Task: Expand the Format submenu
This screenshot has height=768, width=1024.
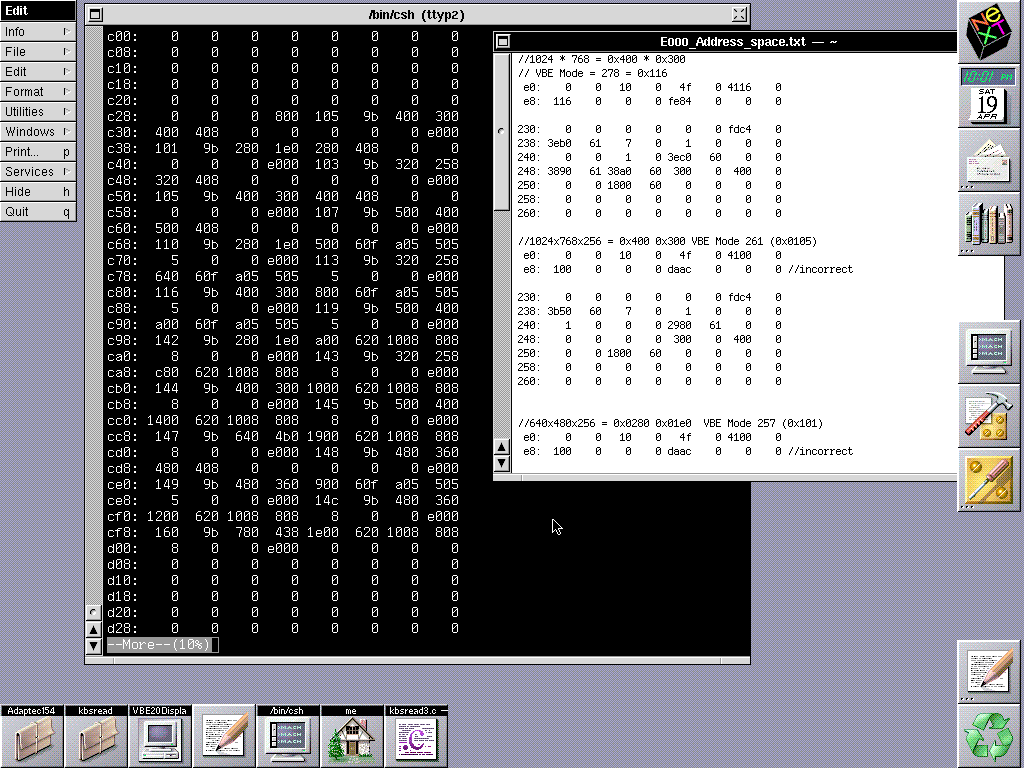Action: click(x=38, y=92)
